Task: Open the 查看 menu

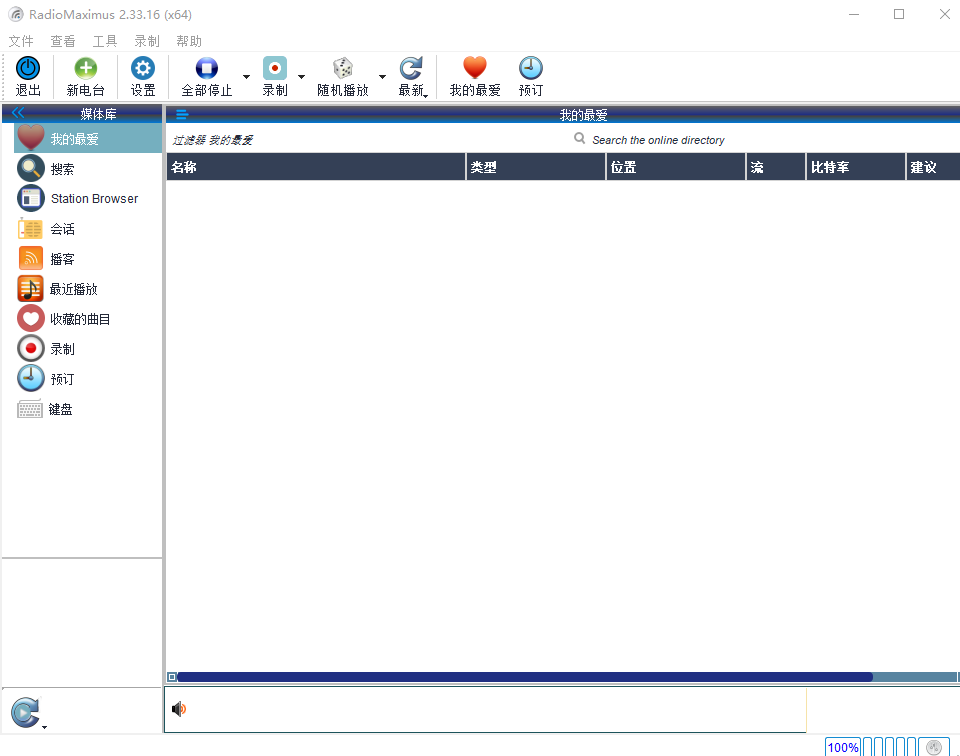Action: click(62, 41)
